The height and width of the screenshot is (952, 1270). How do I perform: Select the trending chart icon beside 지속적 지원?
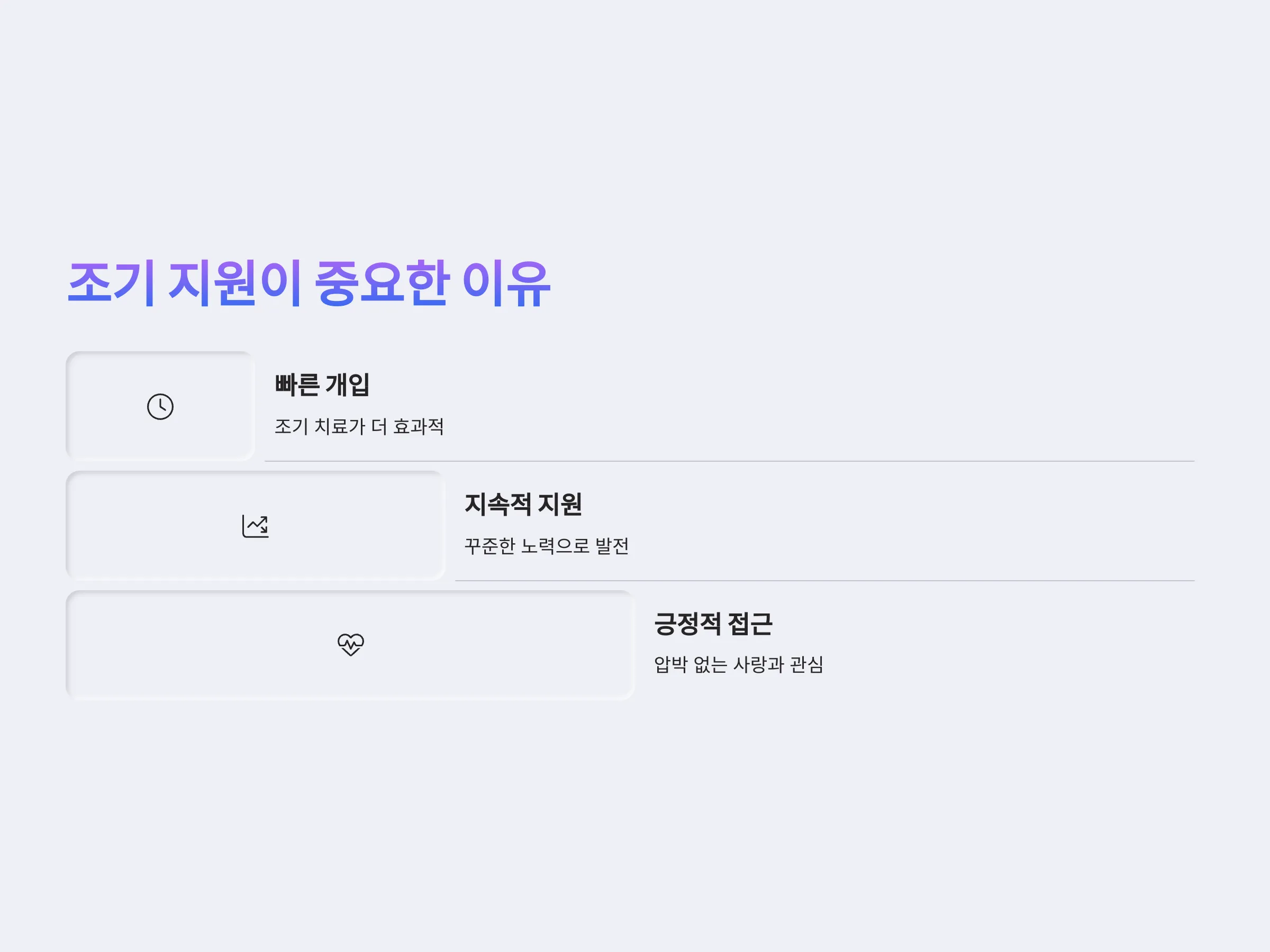(x=256, y=526)
